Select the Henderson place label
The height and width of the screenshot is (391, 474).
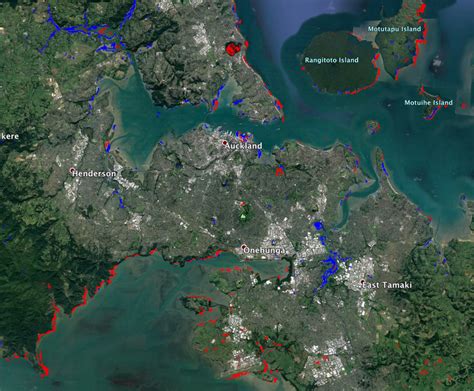click(x=94, y=174)
